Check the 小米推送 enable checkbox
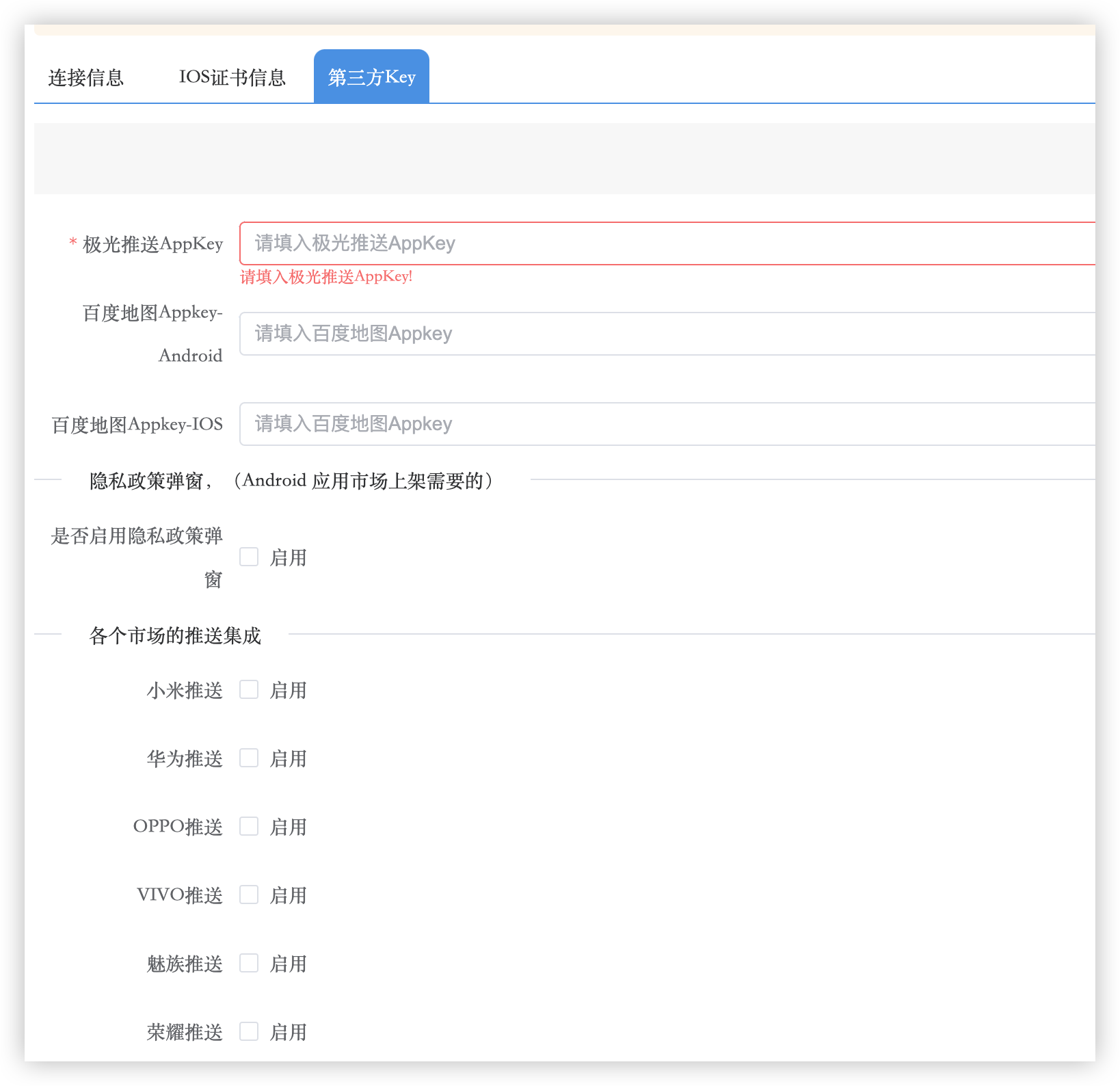Viewport: 1120px width, 1086px height. pos(249,690)
